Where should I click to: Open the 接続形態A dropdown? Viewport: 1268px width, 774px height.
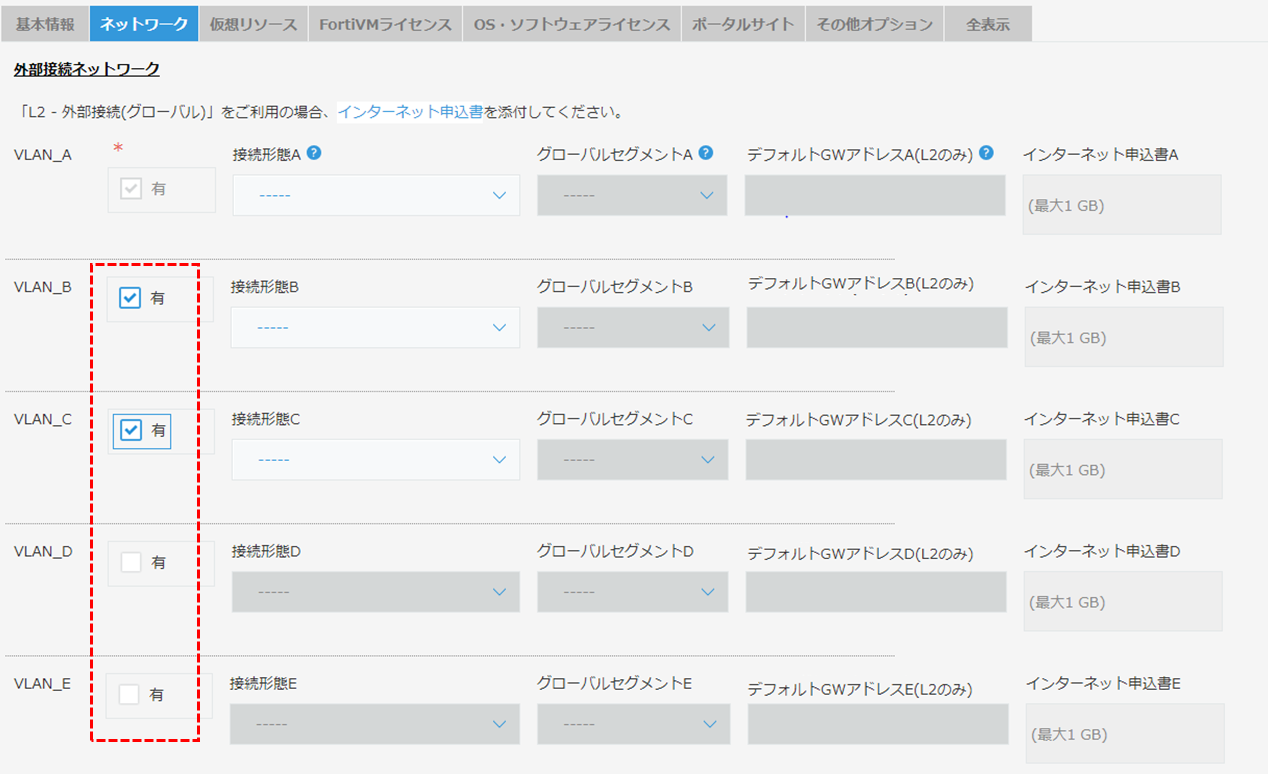376,195
